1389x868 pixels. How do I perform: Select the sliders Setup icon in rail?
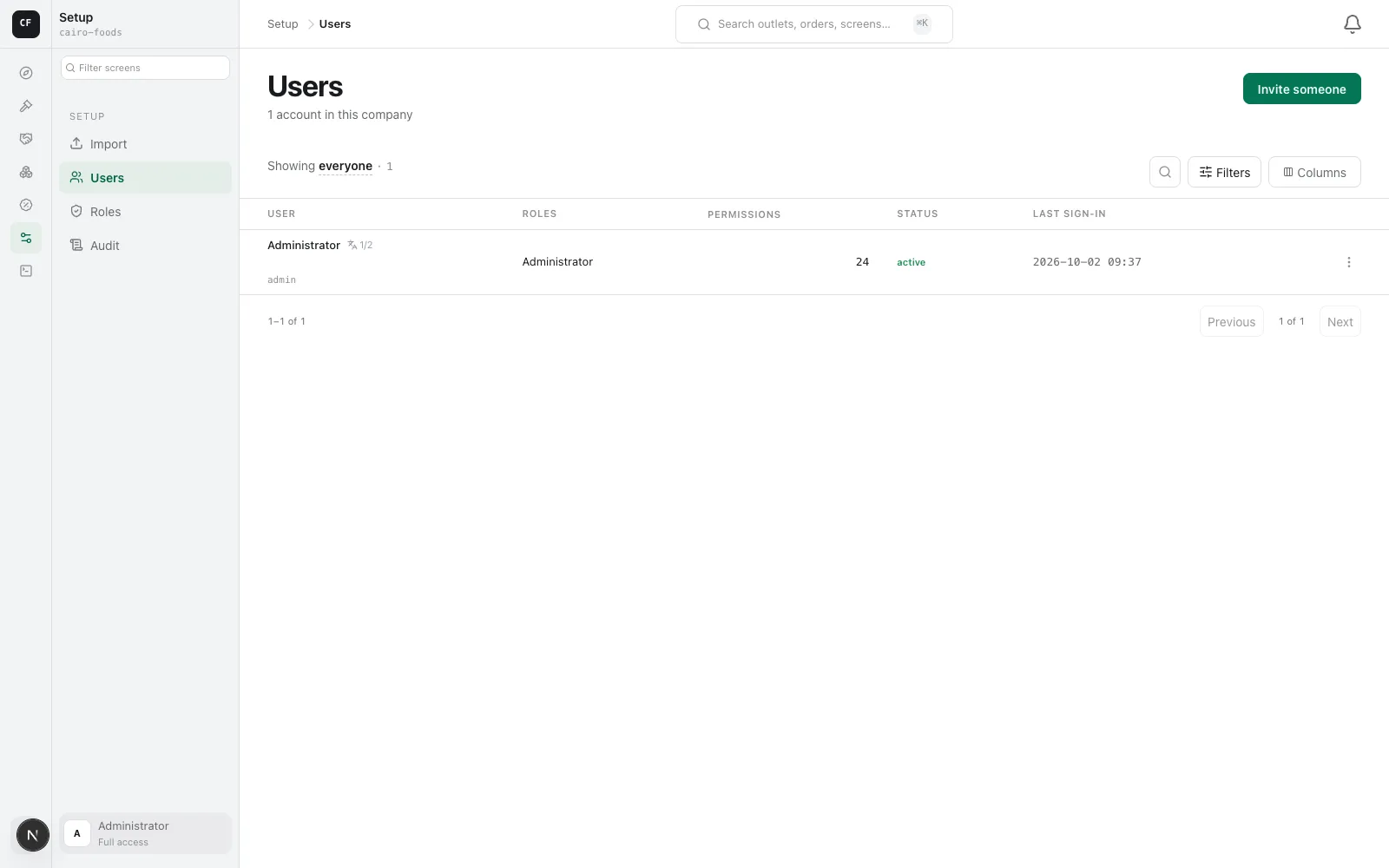tap(26, 238)
